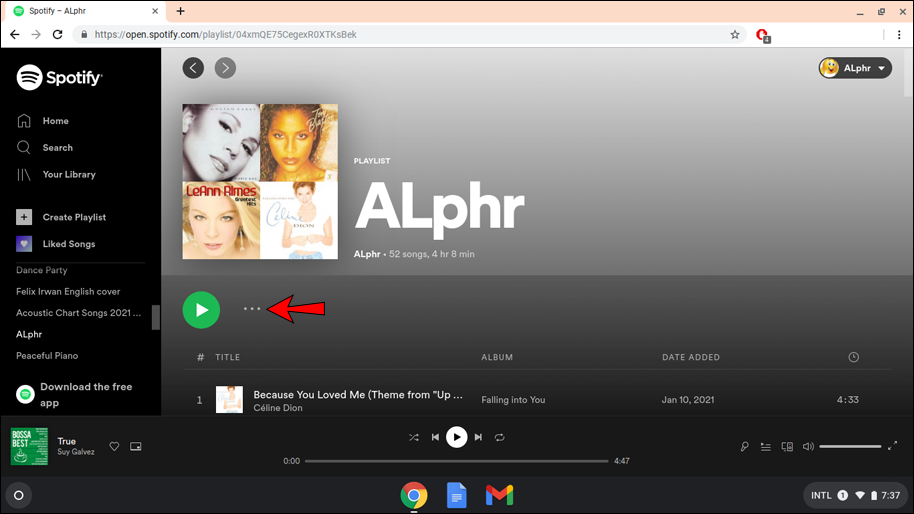Image resolution: width=914 pixels, height=514 pixels.
Task: Click the ALphr playlist owner link
Action: pyautogui.click(x=367, y=254)
